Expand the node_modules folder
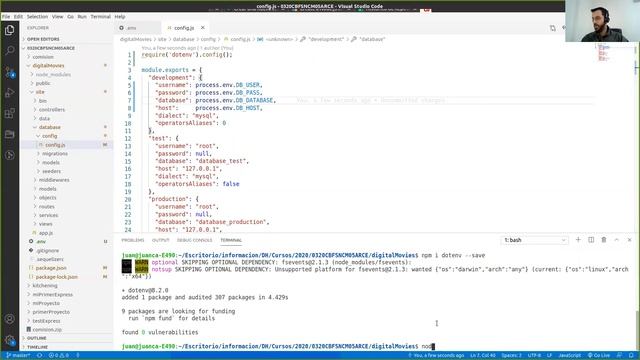 pos(67,74)
